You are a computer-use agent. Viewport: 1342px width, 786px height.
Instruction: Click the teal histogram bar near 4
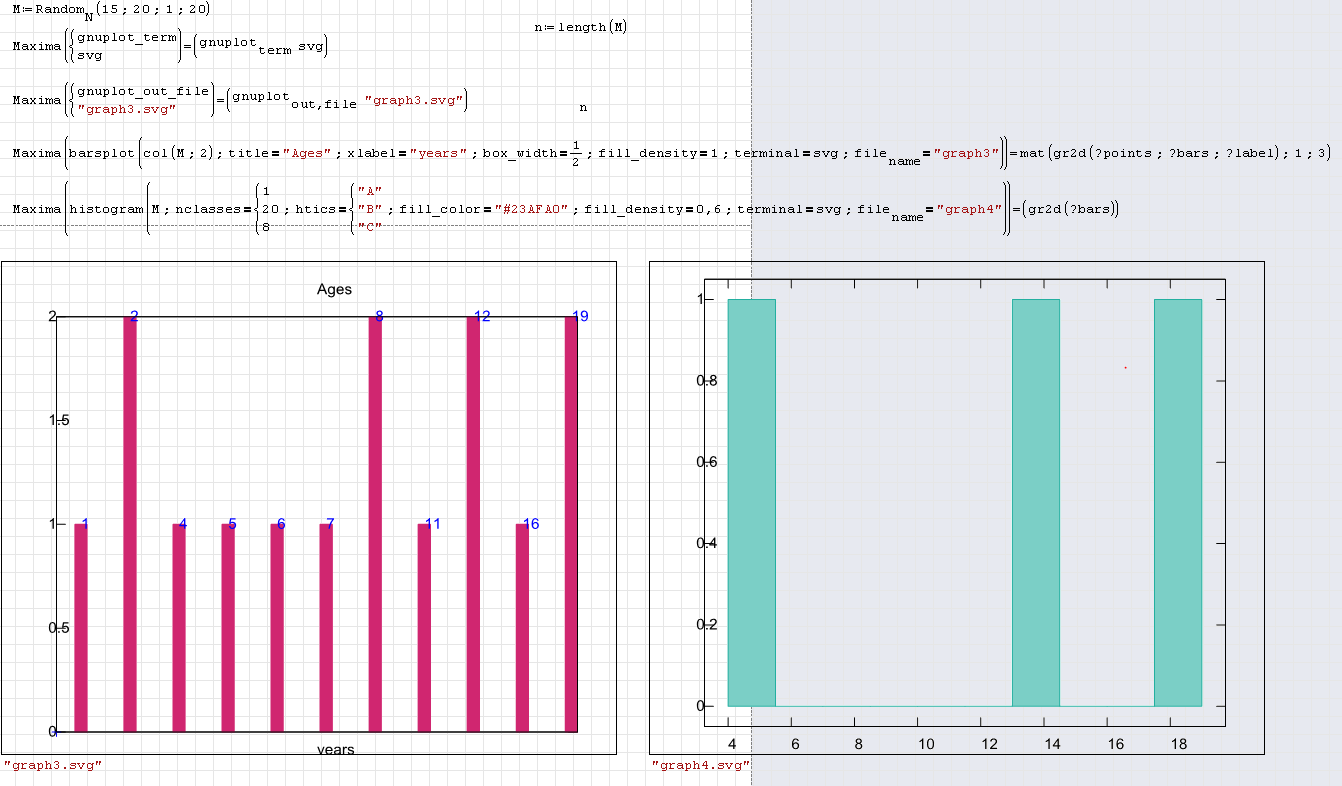click(751, 502)
